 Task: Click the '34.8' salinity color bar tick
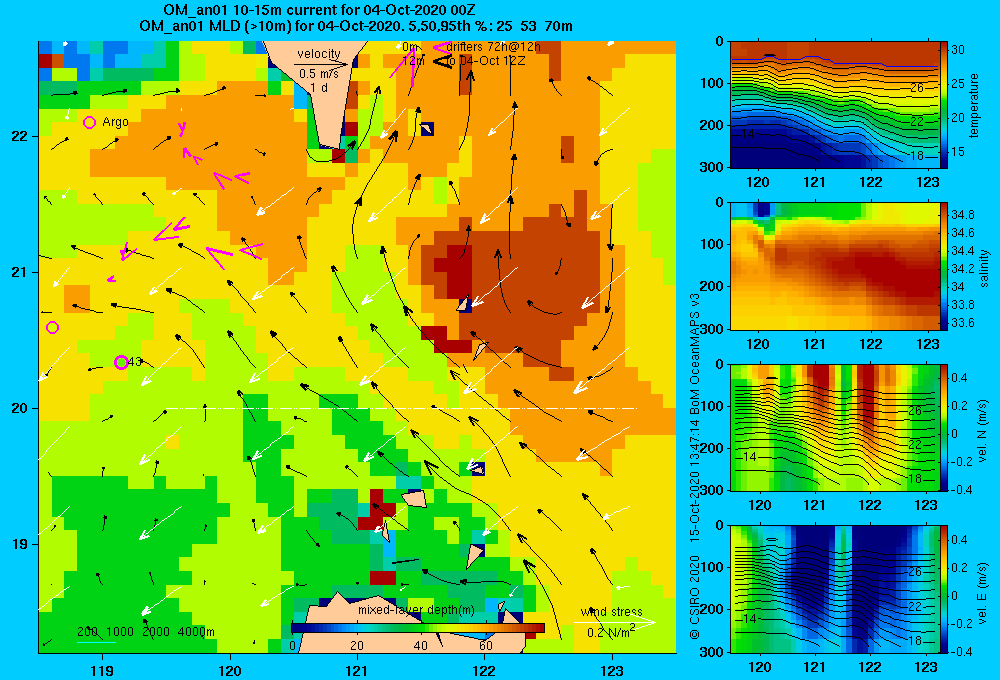point(962,214)
